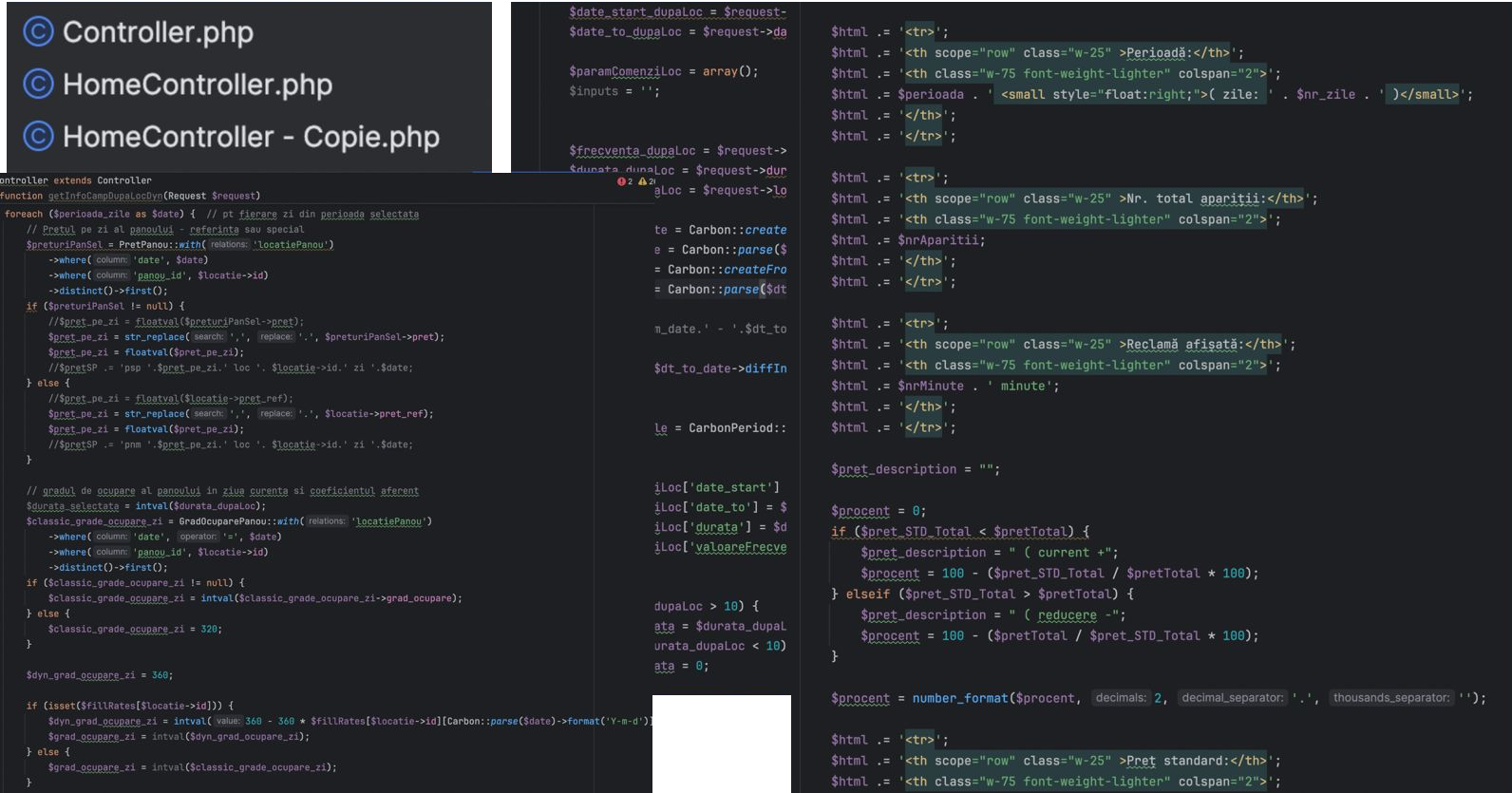Click the 'dupaLoc > 10) {' line

coord(707,606)
